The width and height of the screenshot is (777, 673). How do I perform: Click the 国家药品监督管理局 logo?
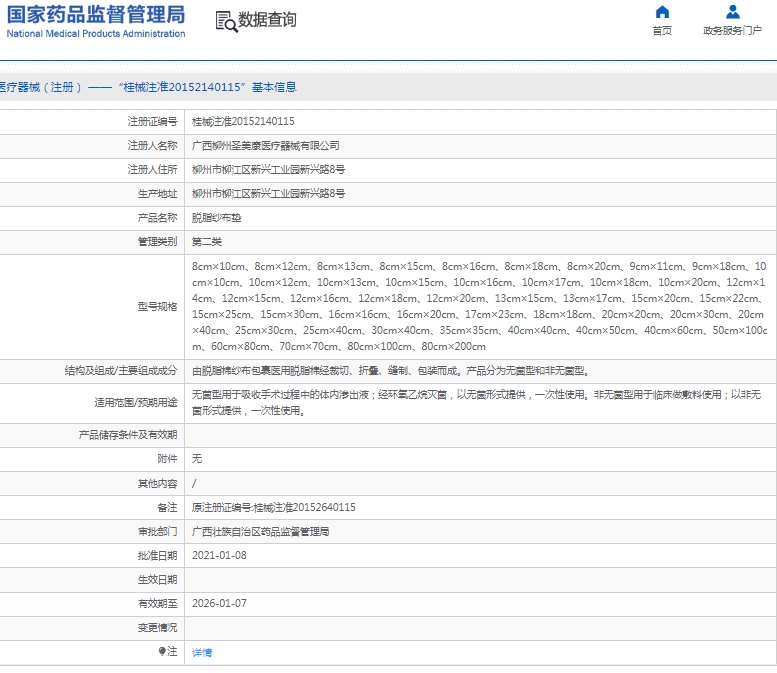96,22
